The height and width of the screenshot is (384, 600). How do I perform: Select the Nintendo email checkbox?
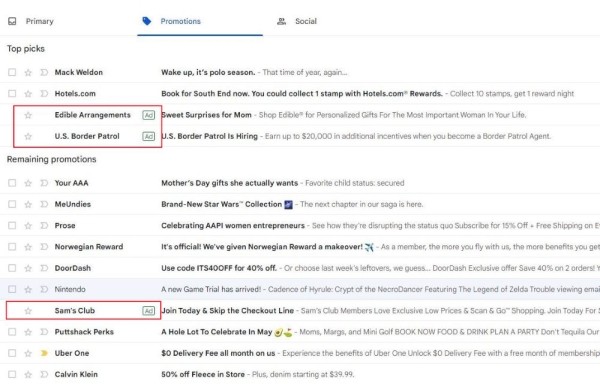coord(12,290)
